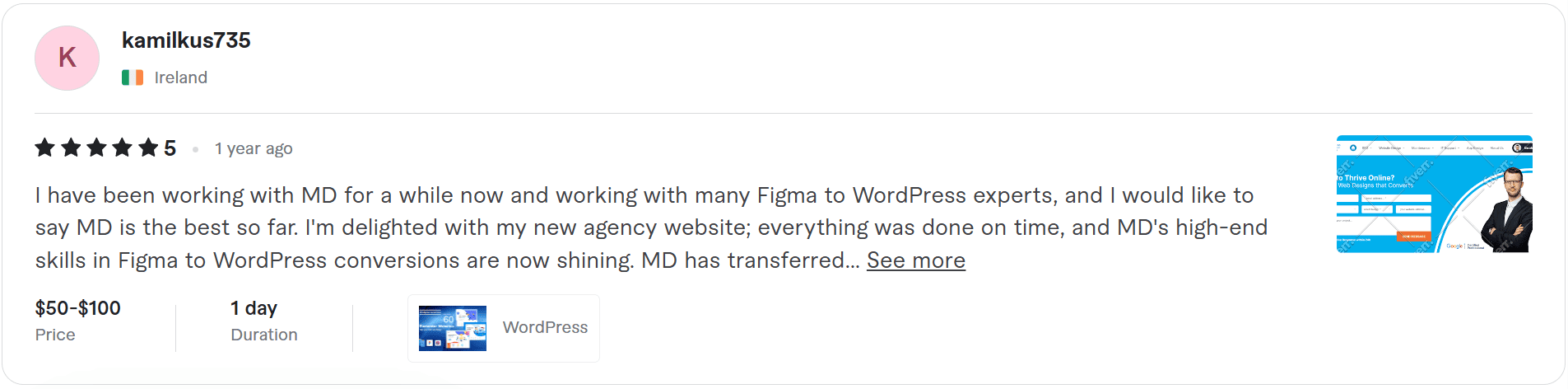This screenshot has height=389, width=1568.
Task: Click the pink K avatar circle
Action: (67, 58)
